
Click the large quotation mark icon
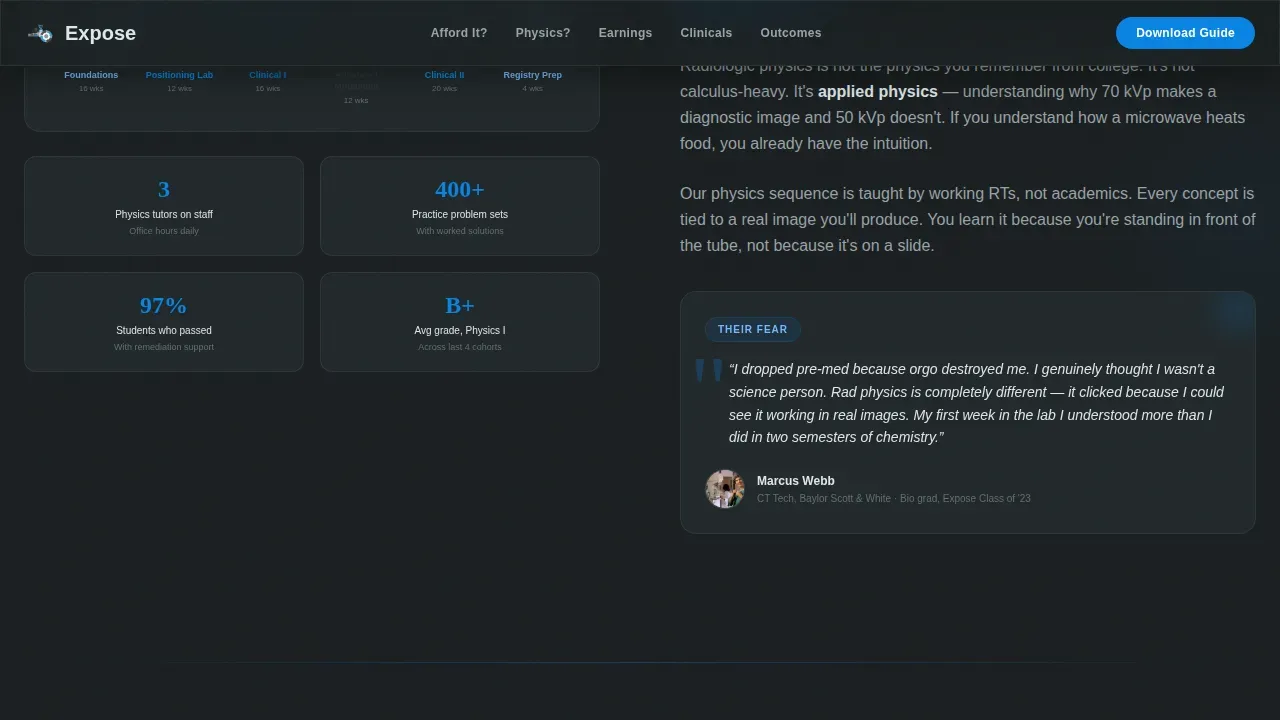coord(709,372)
